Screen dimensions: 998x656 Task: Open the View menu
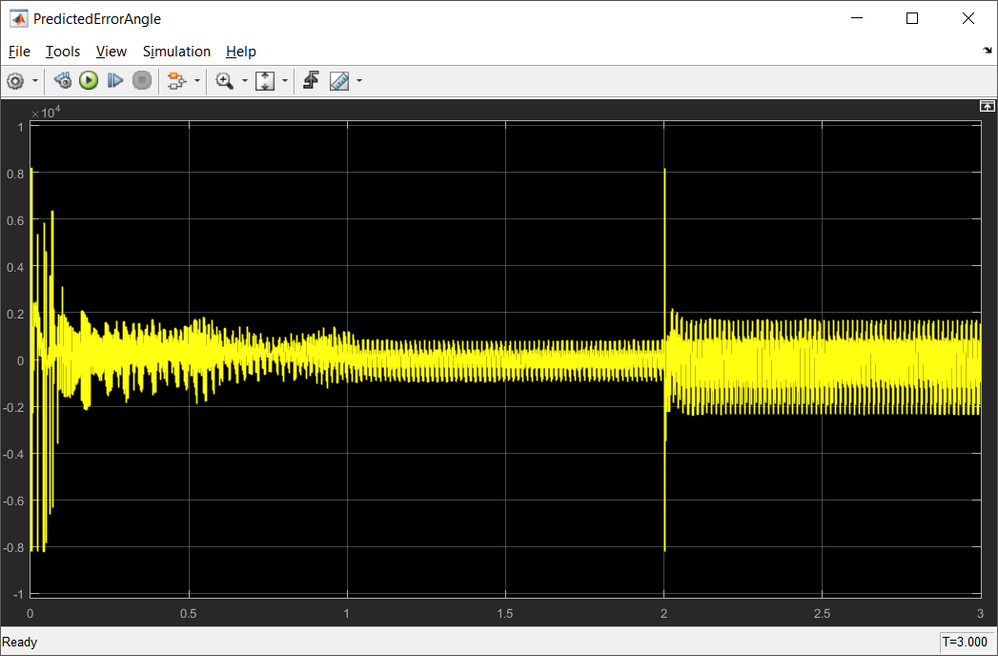[111, 52]
